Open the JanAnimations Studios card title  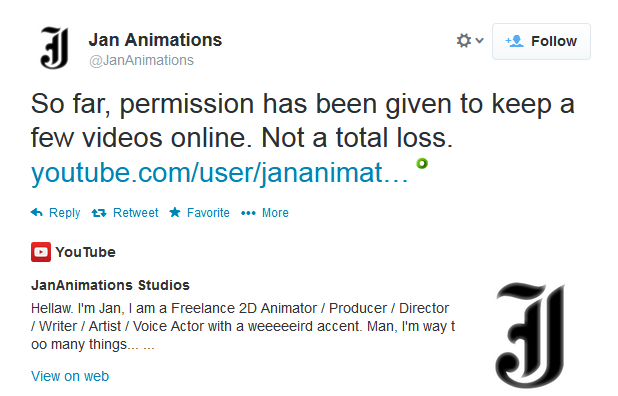pos(110,285)
